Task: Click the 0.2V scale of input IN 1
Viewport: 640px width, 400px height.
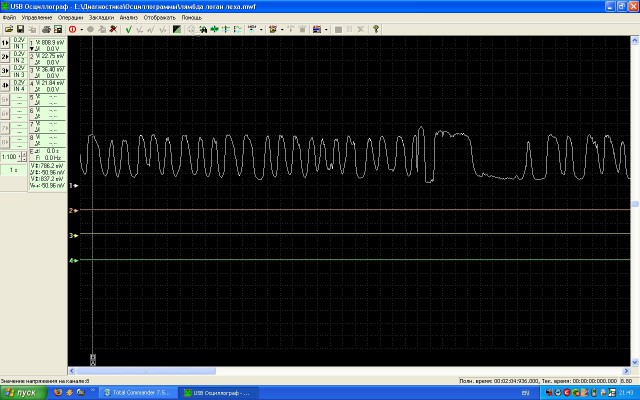Action: coord(19,40)
